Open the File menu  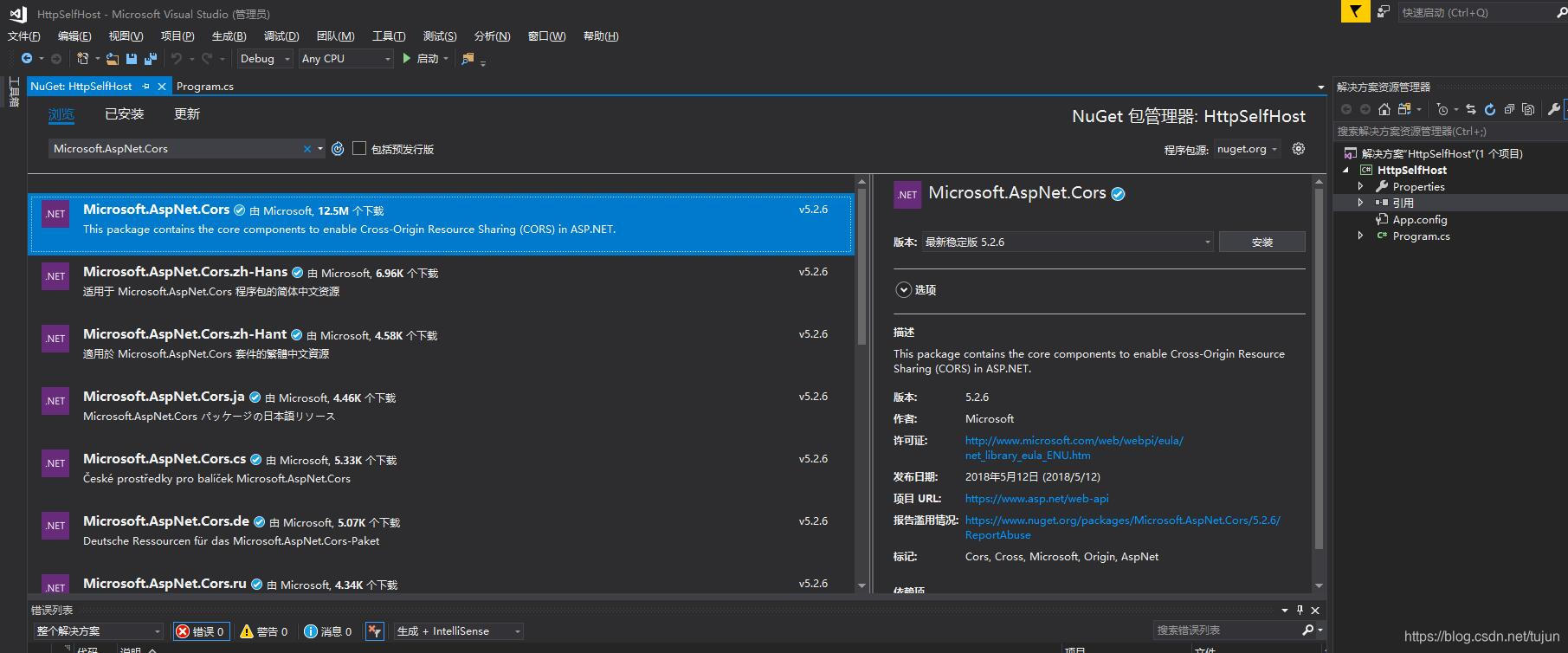tap(24, 36)
